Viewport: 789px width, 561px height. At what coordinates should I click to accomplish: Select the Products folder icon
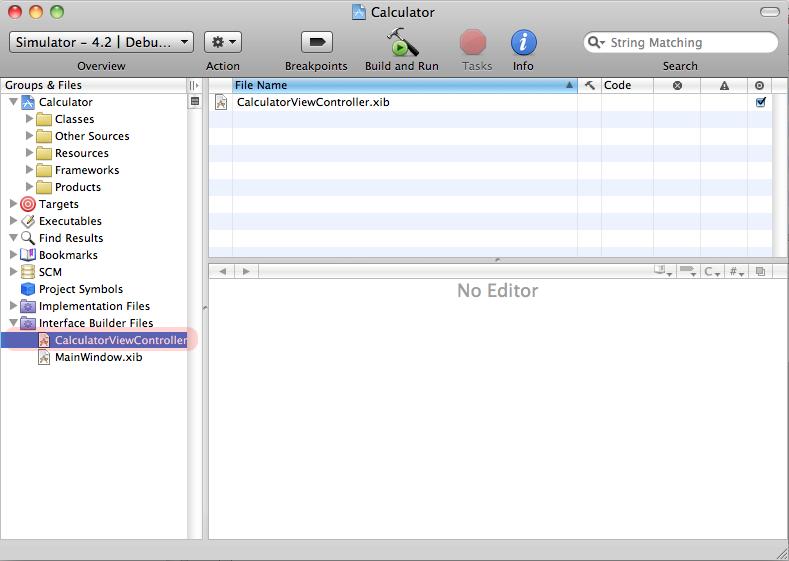click(x=44, y=187)
